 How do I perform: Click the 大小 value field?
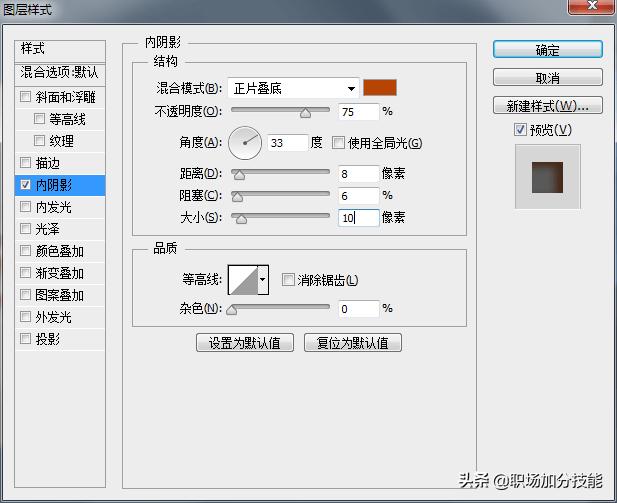[358, 218]
